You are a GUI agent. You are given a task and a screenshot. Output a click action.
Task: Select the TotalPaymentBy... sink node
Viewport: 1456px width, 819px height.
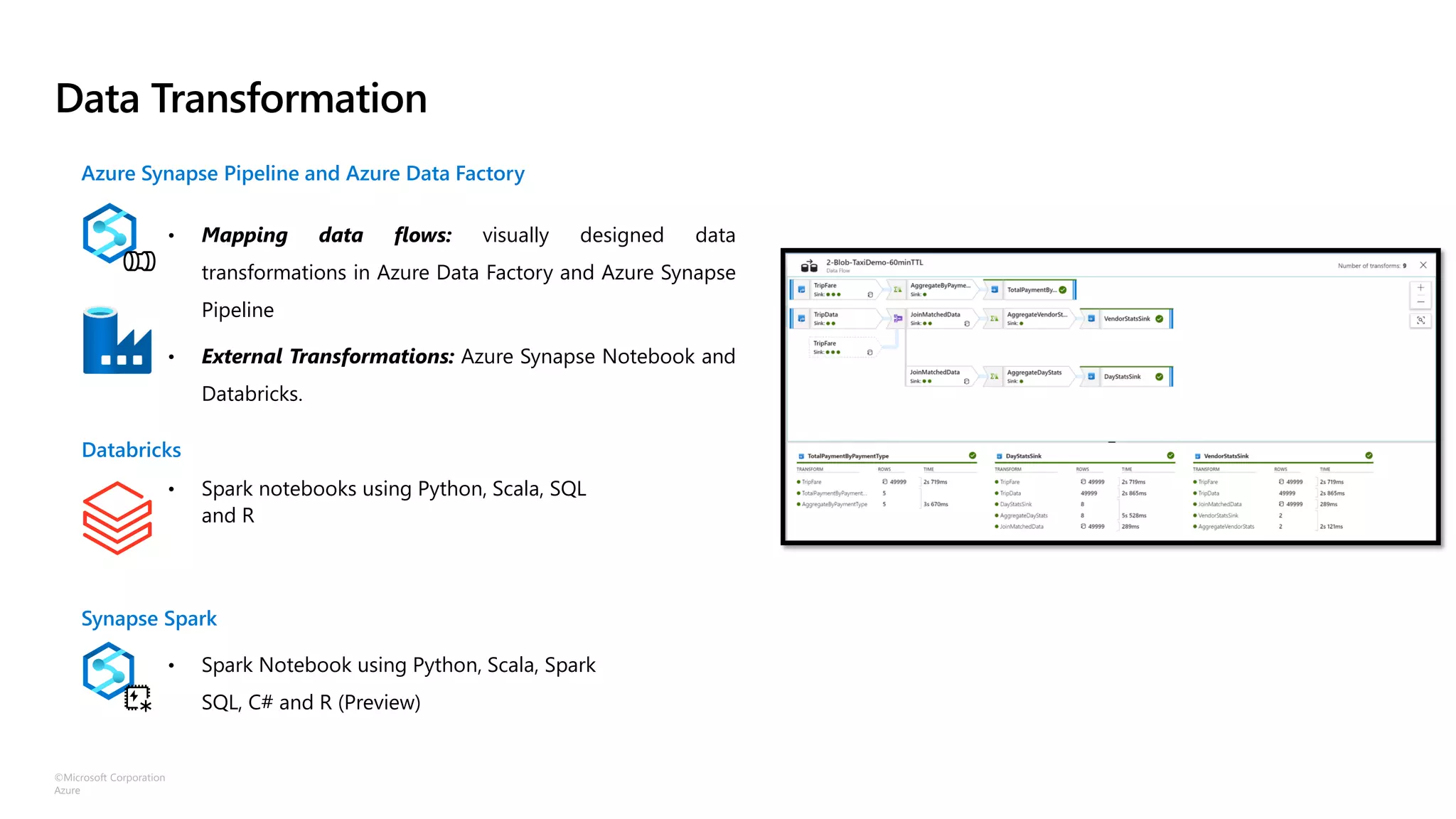1029,289
